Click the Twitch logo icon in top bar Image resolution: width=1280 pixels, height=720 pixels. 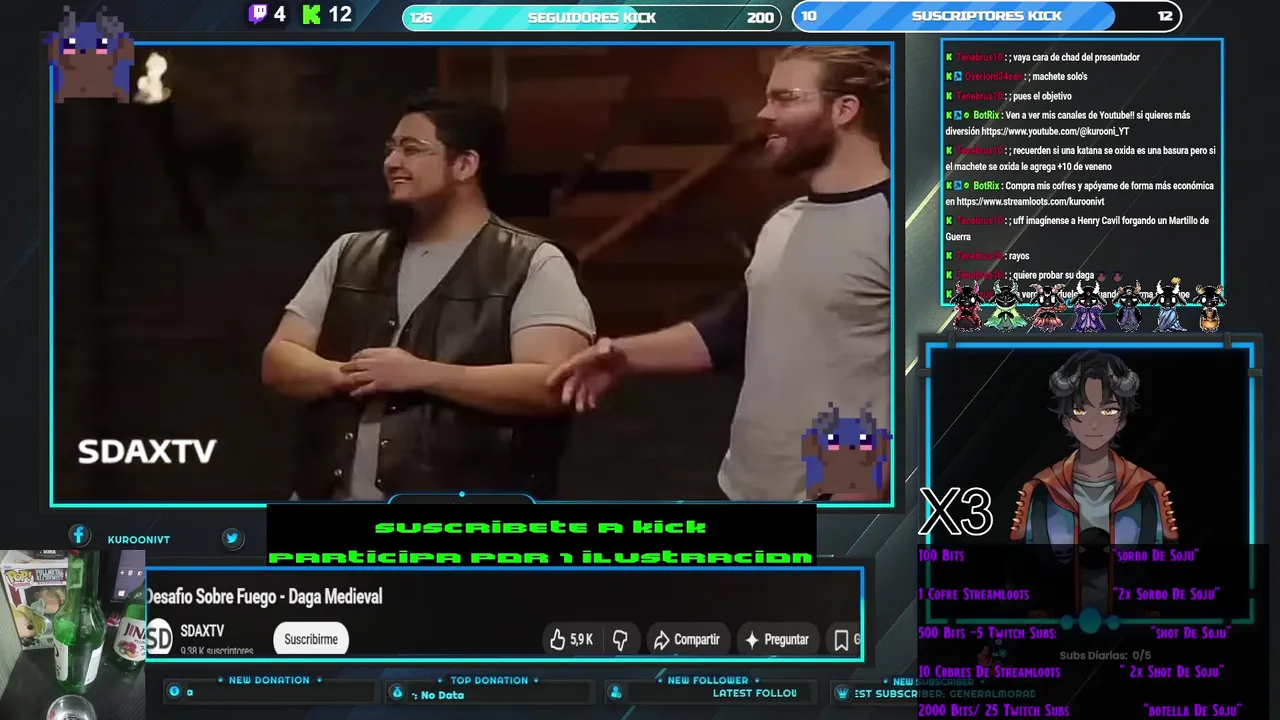point(258,14)
